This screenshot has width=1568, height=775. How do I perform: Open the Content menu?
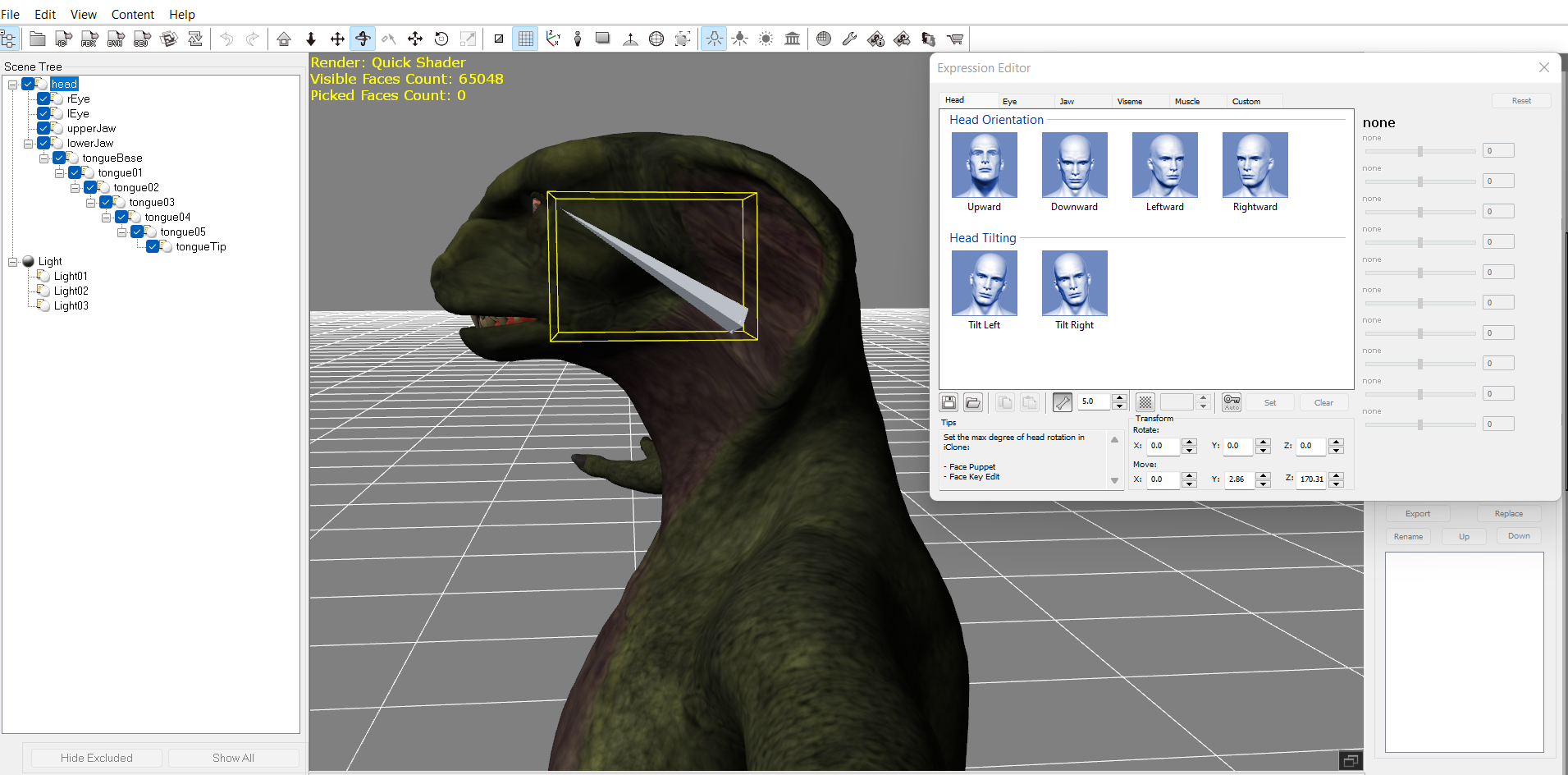(x=133, y=14)
